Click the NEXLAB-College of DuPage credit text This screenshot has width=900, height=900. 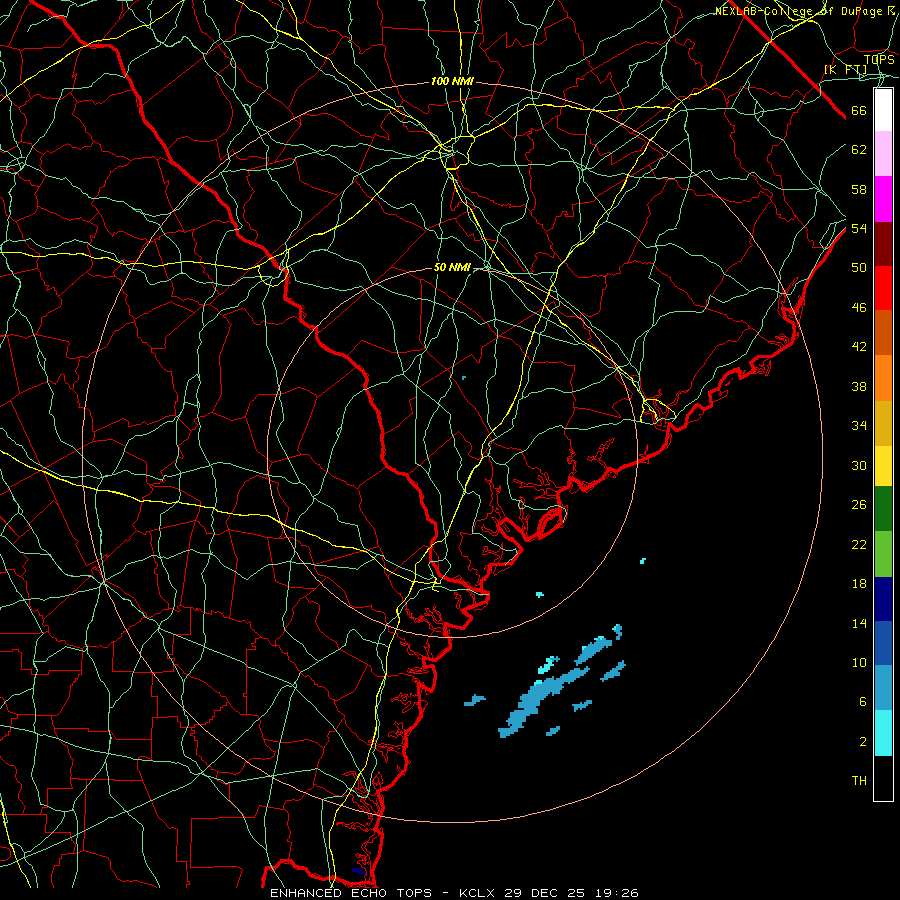pyautogui.click(x=805, y=11)
